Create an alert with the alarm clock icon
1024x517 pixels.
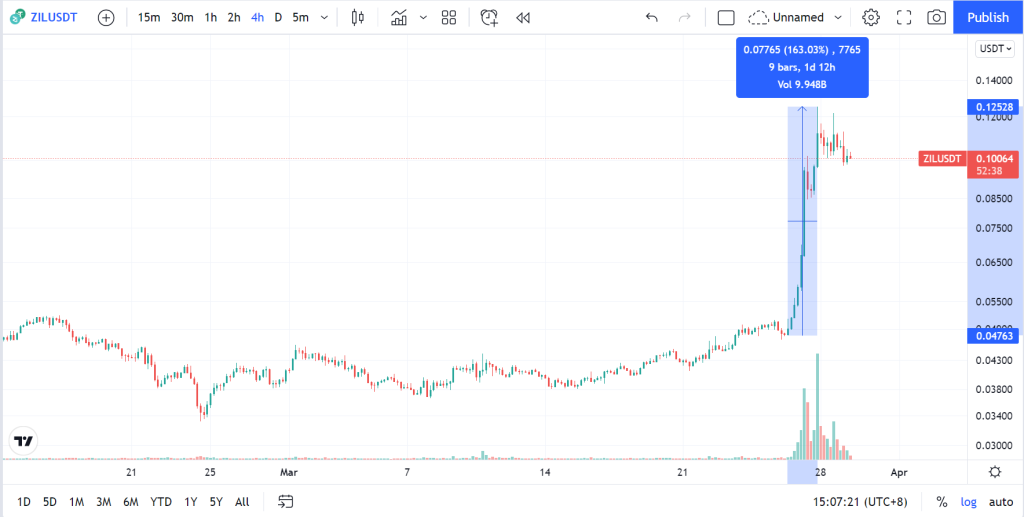click(x=489, y=18)
